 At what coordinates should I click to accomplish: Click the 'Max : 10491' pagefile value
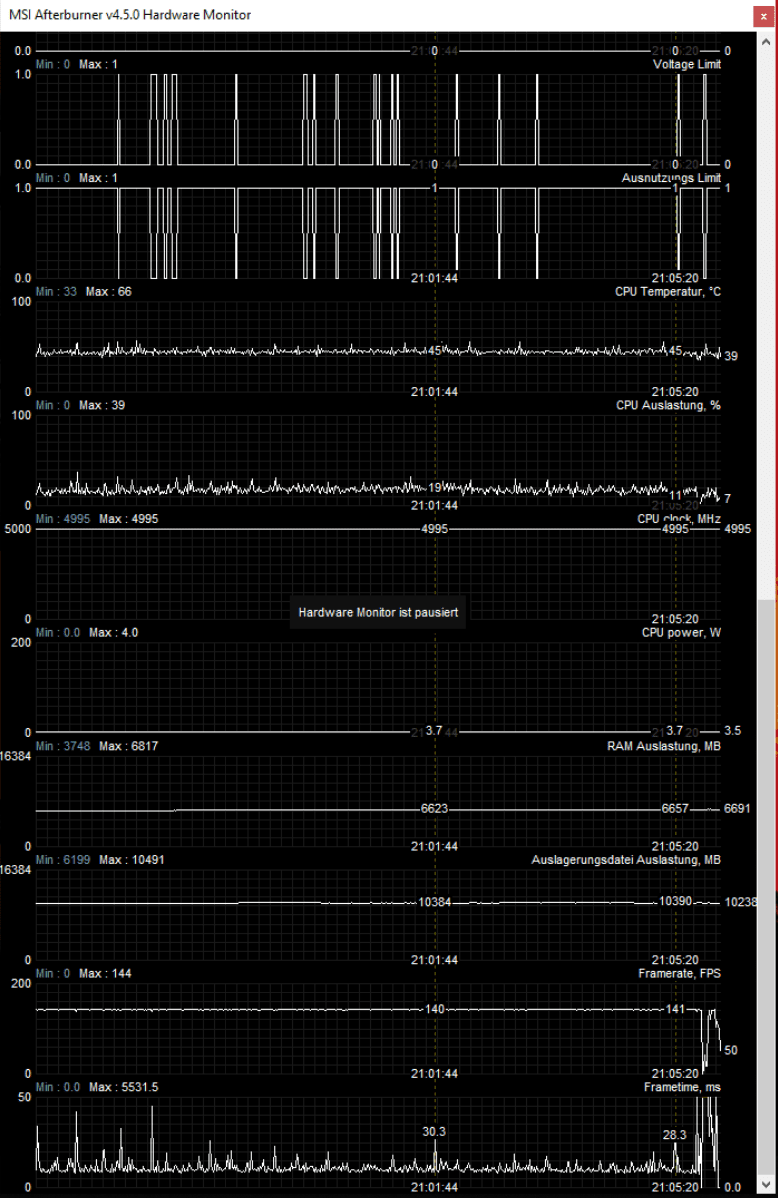click(x=131, y=860)
